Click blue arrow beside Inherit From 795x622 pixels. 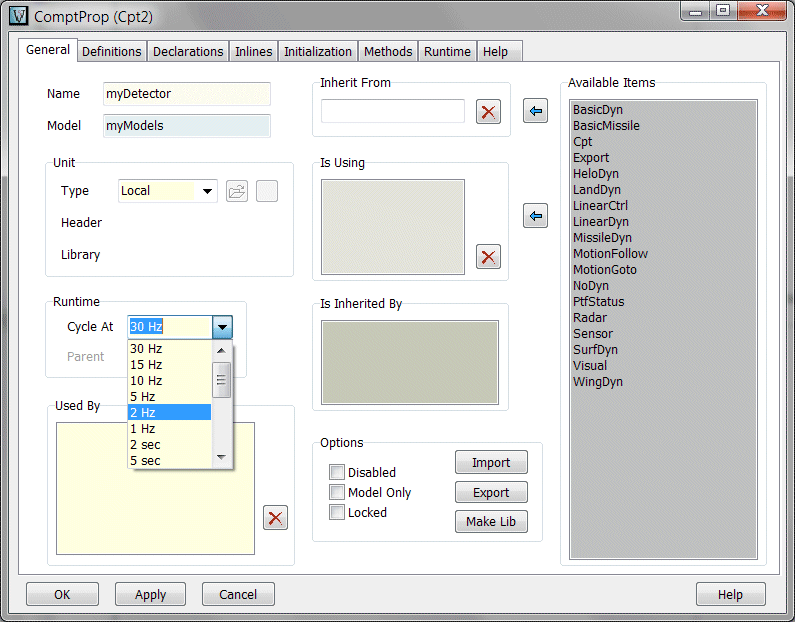[x=536, y=111]
